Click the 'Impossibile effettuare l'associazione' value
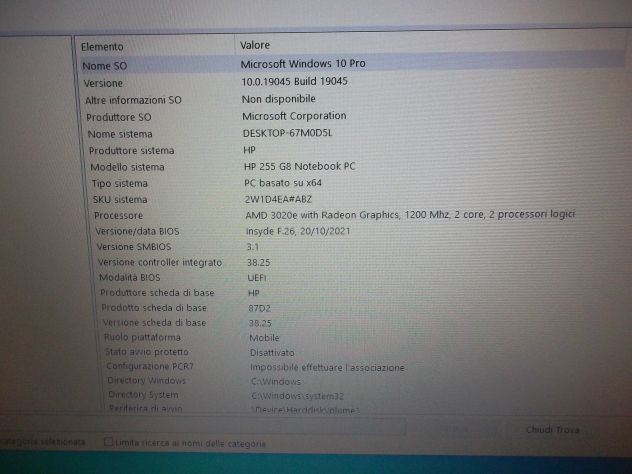632x474 pixels. point(327,368)
